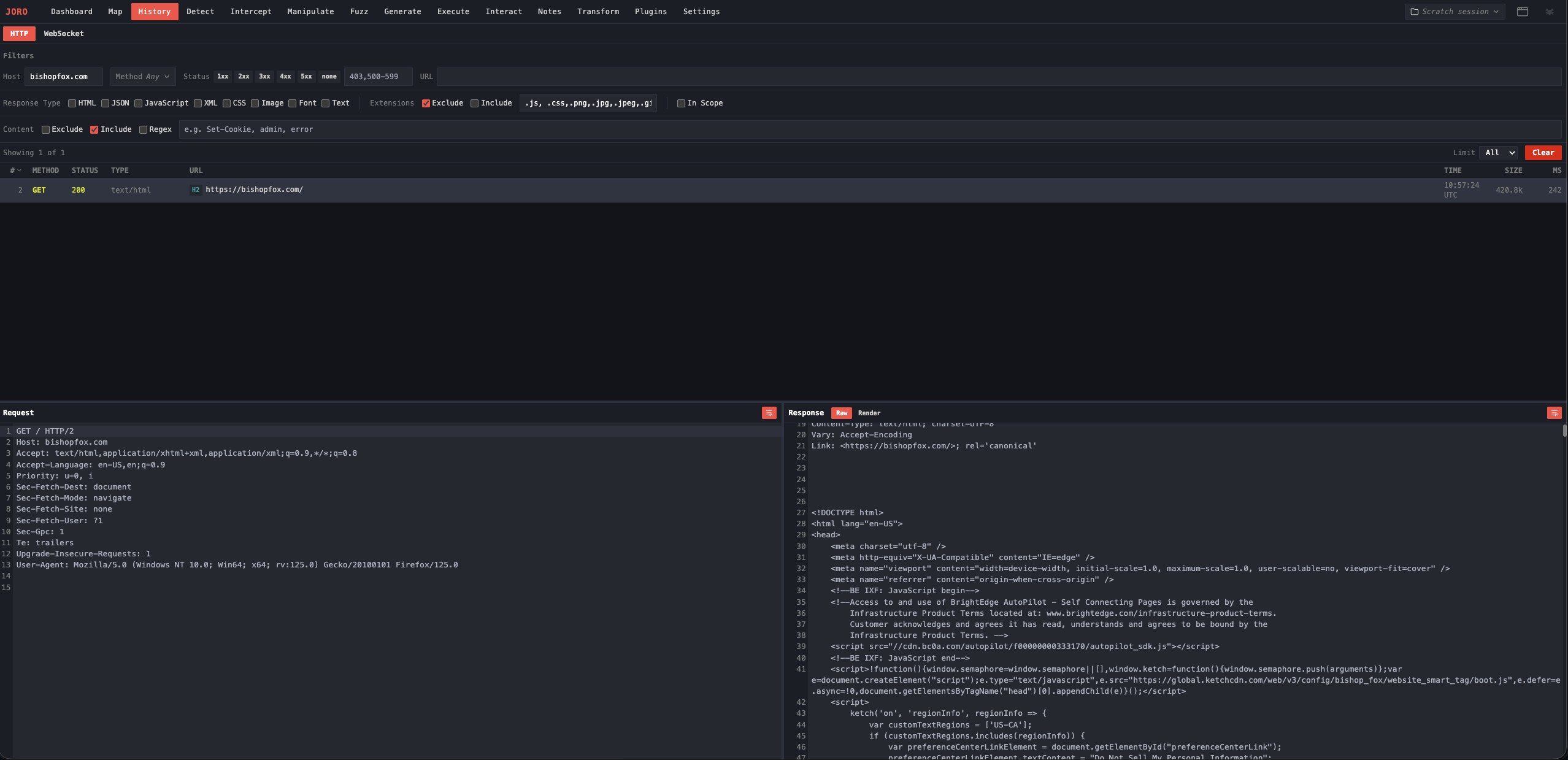Focus the Host filter field
This screenshot has height=760, width=1568.
(x=64, y=77)
